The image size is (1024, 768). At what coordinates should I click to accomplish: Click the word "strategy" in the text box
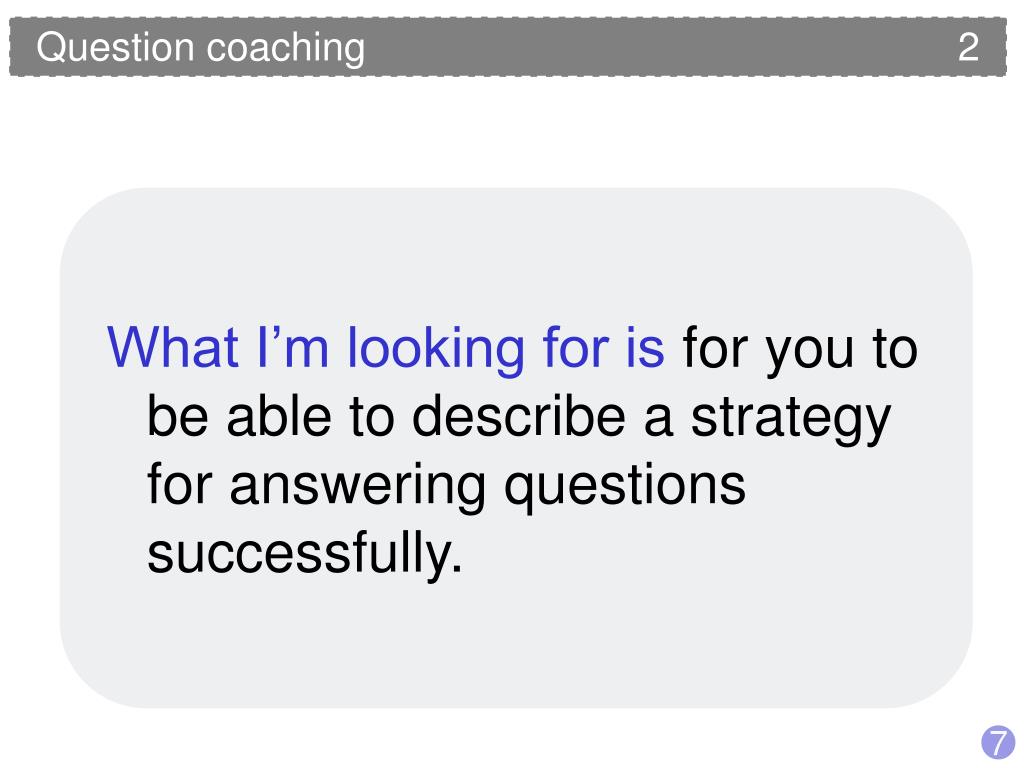click(x=790, y=421)
